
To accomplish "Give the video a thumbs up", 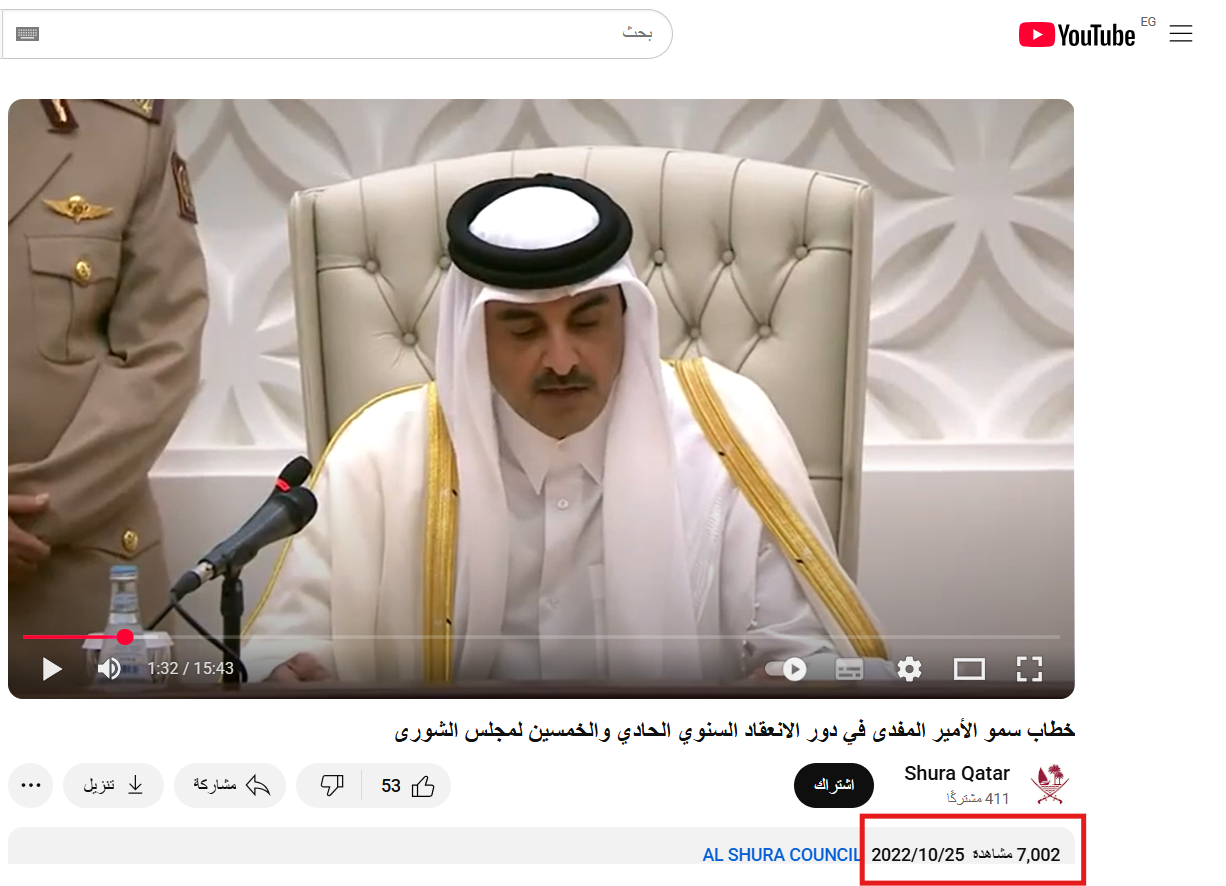I will click(424, 785).
